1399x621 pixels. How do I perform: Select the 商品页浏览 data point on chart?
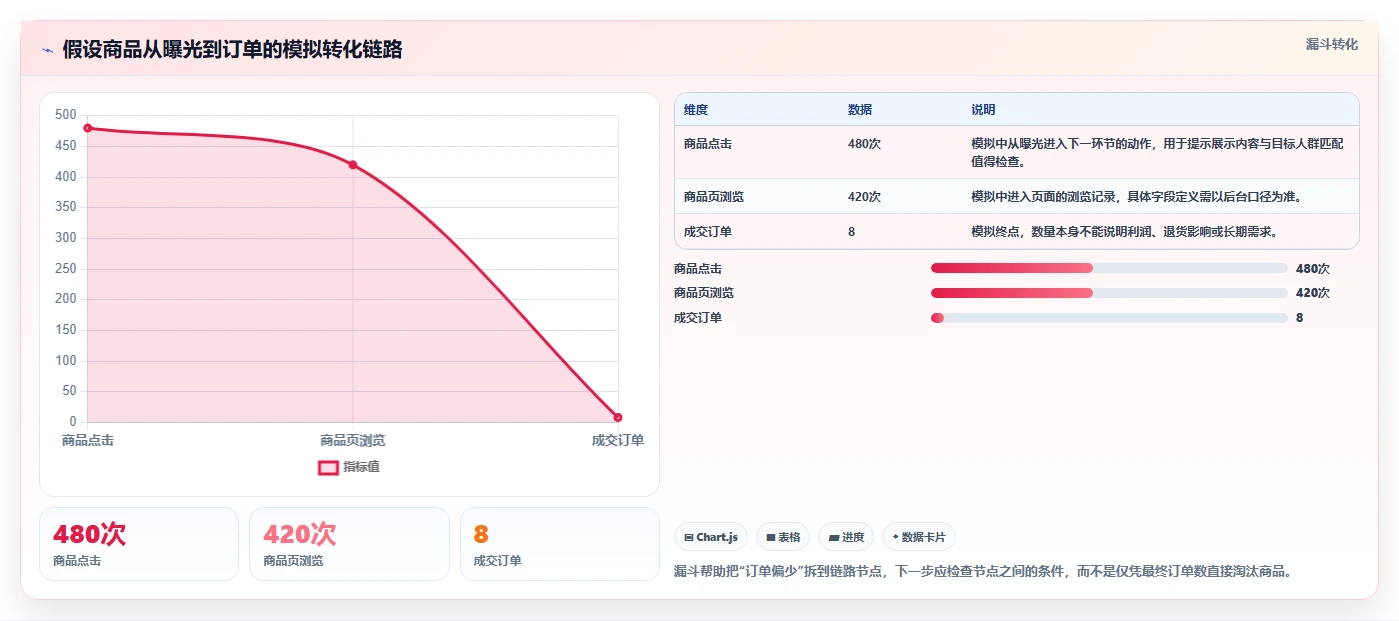tap(353, 165)
